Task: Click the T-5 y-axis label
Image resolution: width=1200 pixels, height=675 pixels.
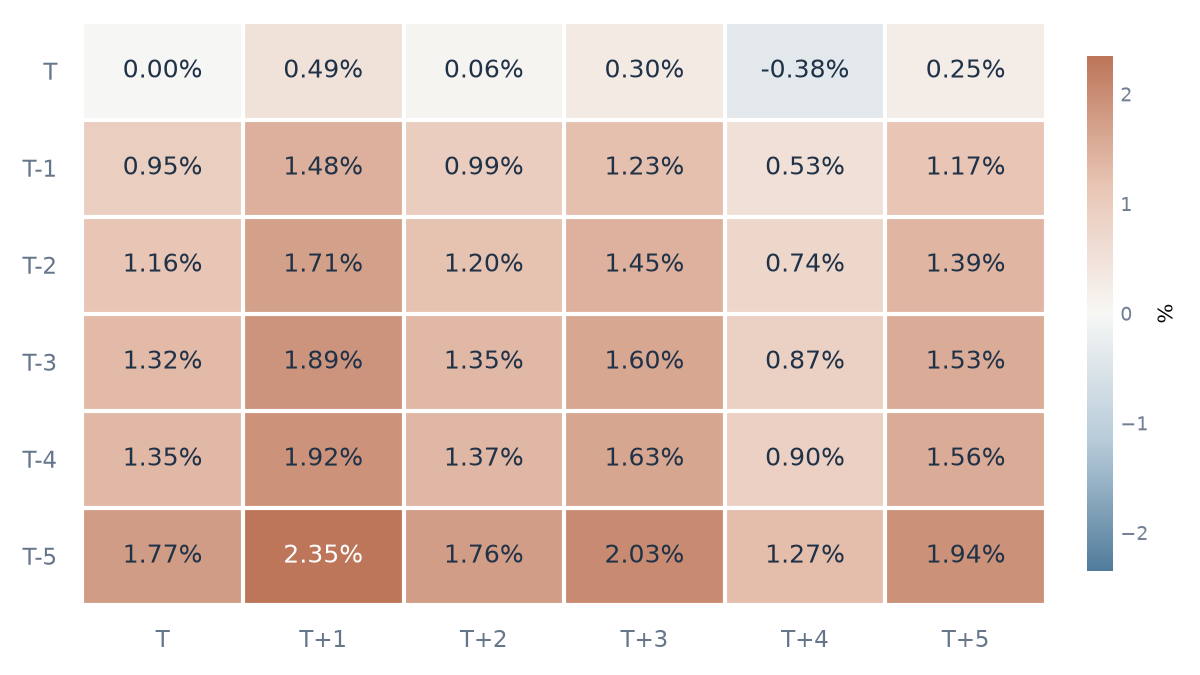Action: pyautogui.click(x=40, y=557)
